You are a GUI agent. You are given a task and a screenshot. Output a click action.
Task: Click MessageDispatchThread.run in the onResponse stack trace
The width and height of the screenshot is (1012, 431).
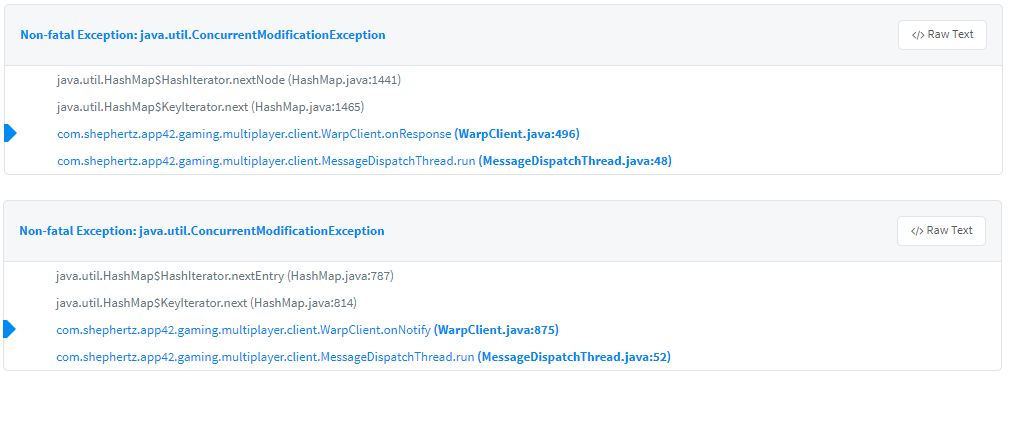point(266,161)
